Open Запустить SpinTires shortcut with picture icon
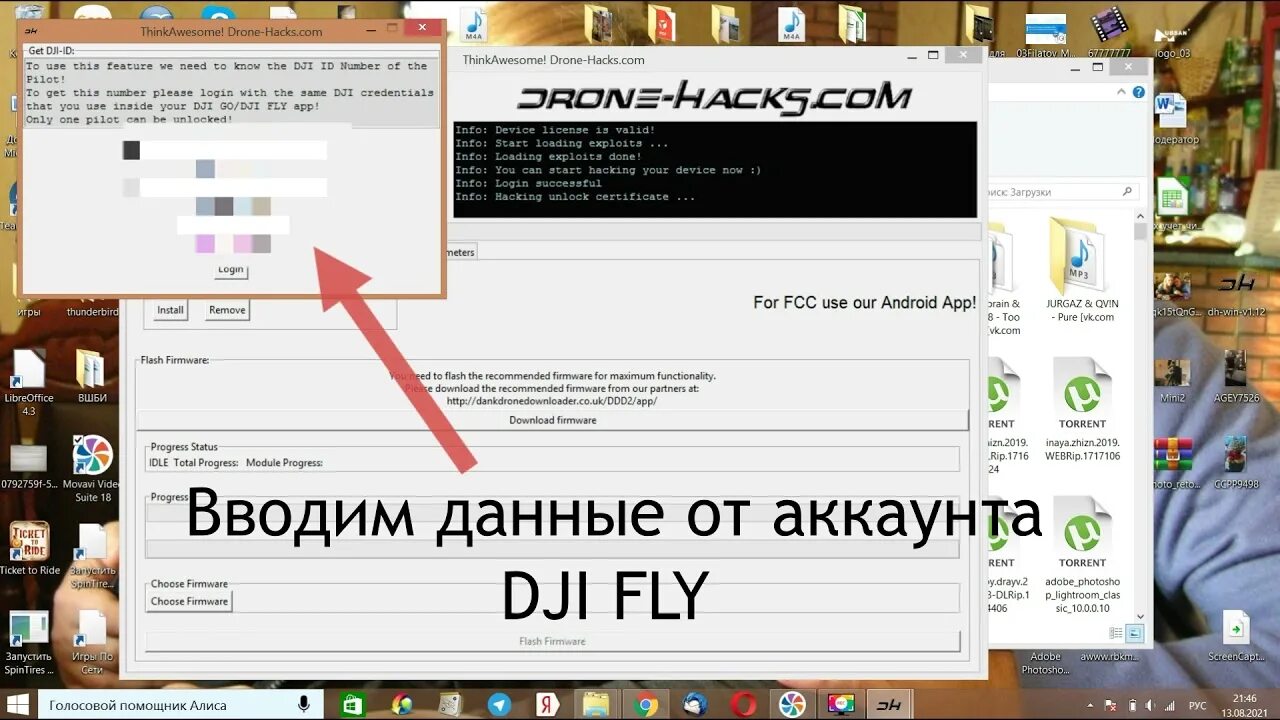The image size is (1280, 720). [29, 642]
